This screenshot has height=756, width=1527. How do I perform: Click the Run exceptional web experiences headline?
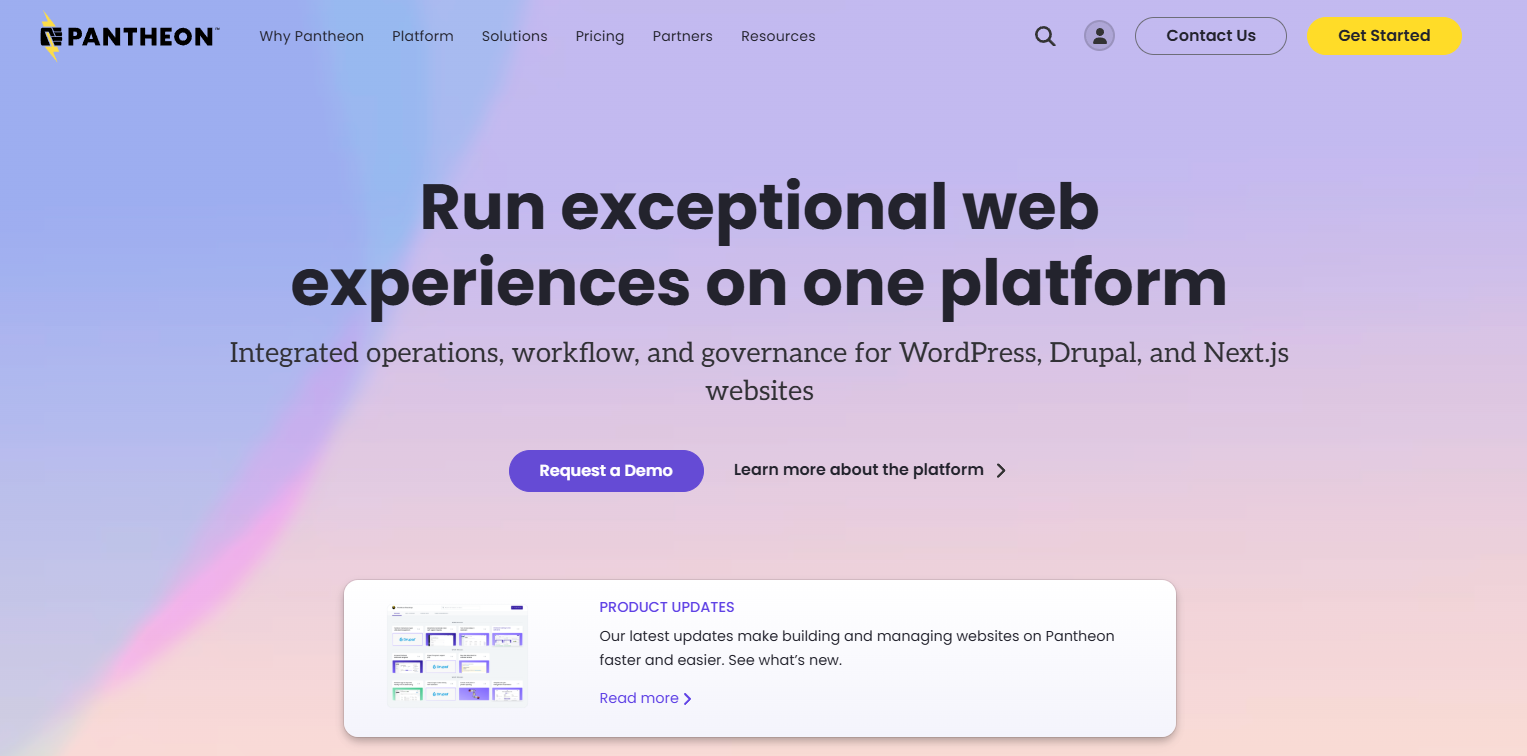point(759,245)
